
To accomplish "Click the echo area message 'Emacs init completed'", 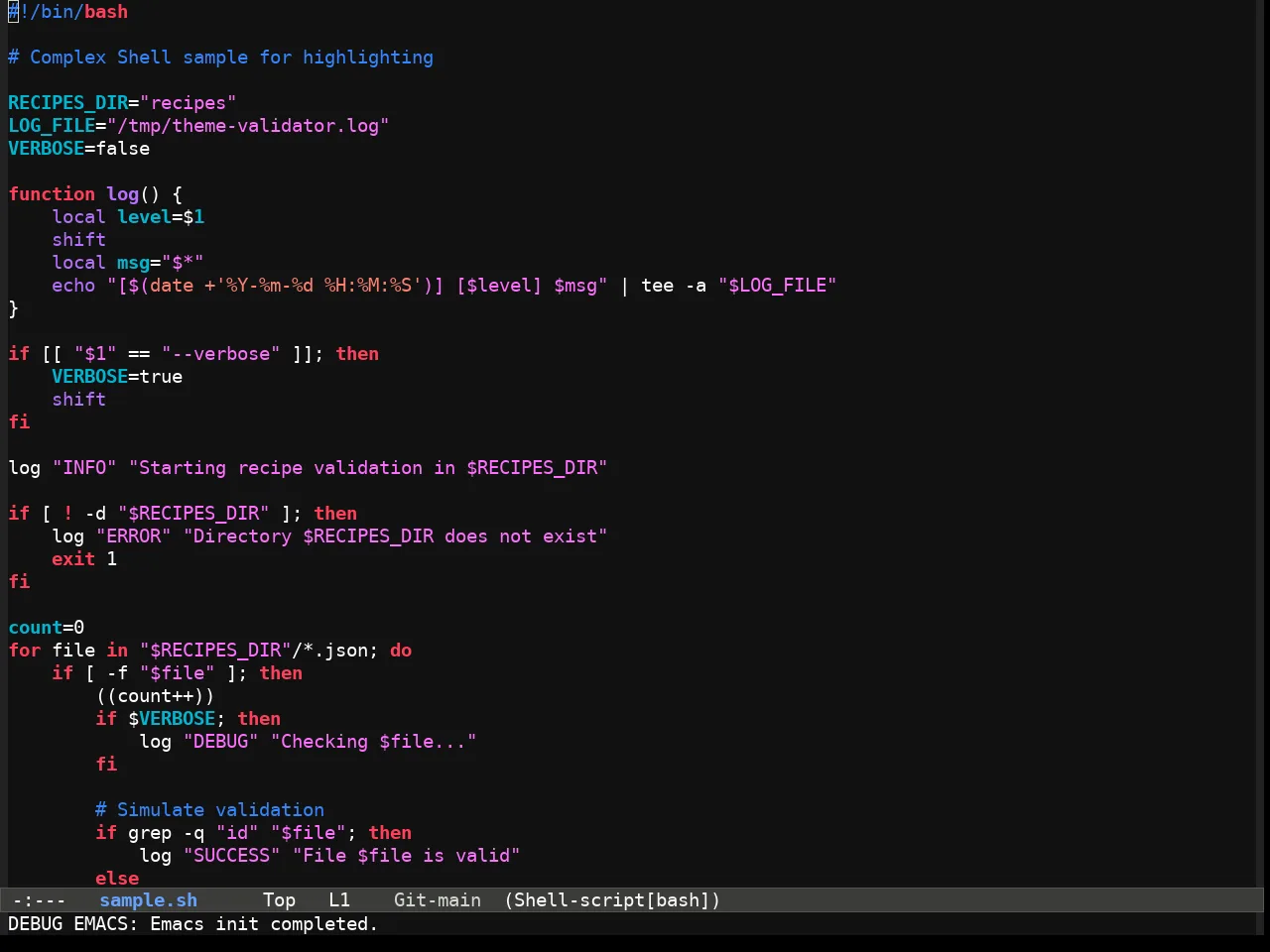I will point(264,924).
